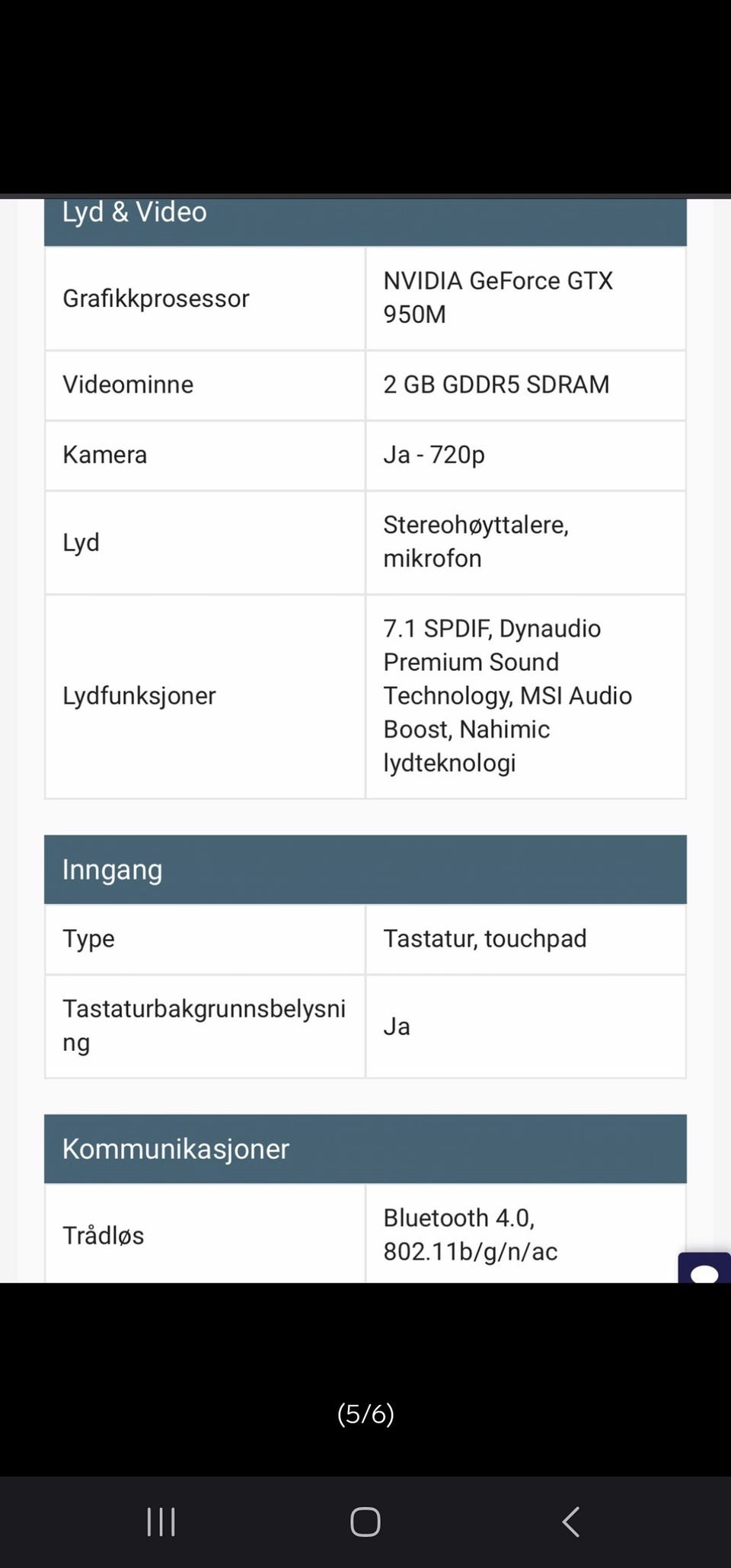This screenshot has height=1568, width=731.
Task: Open the chat bubble widget
Action: [705, 1269]
